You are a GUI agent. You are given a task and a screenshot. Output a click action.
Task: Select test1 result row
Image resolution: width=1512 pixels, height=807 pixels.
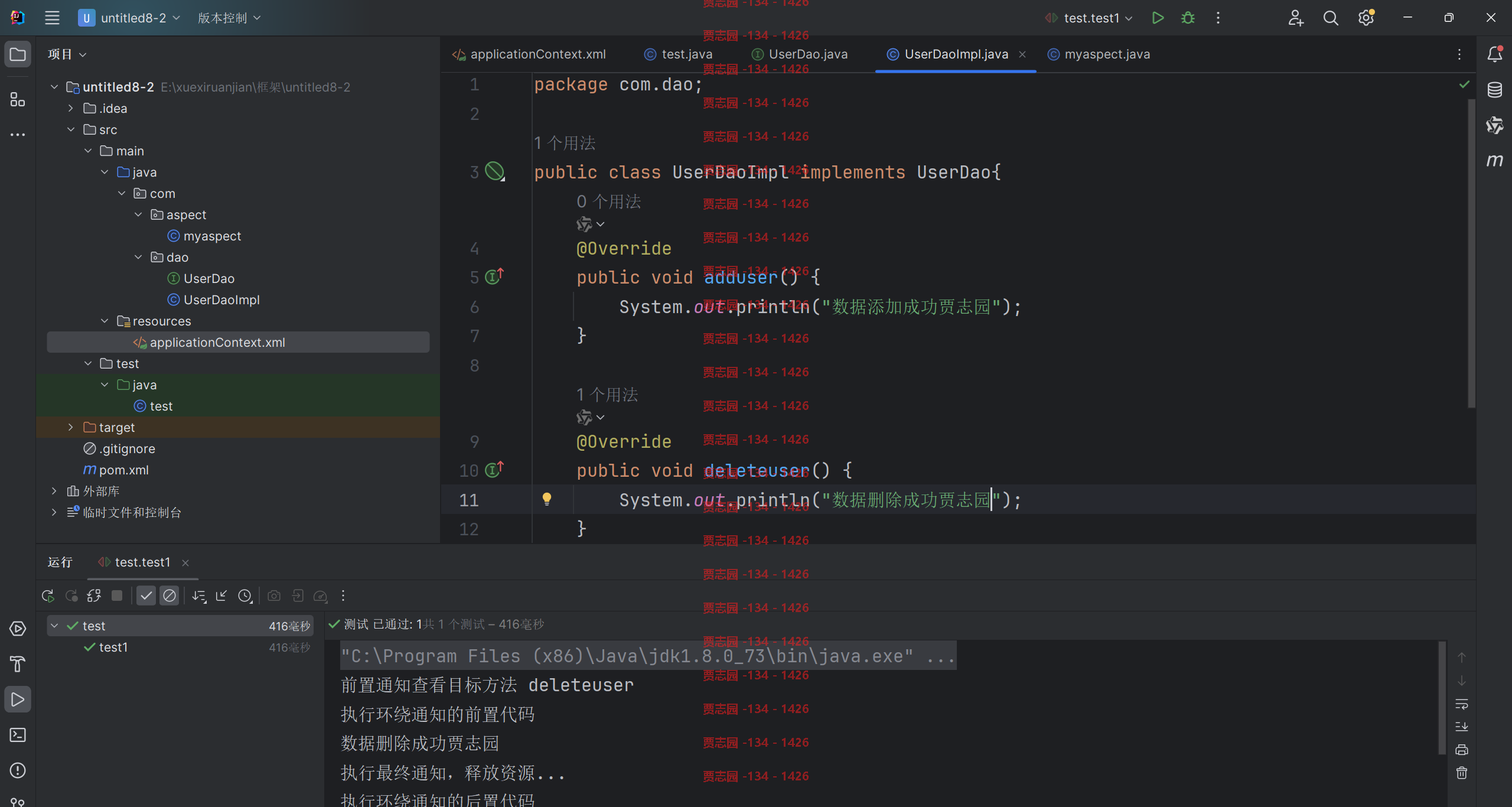(180, 647)
